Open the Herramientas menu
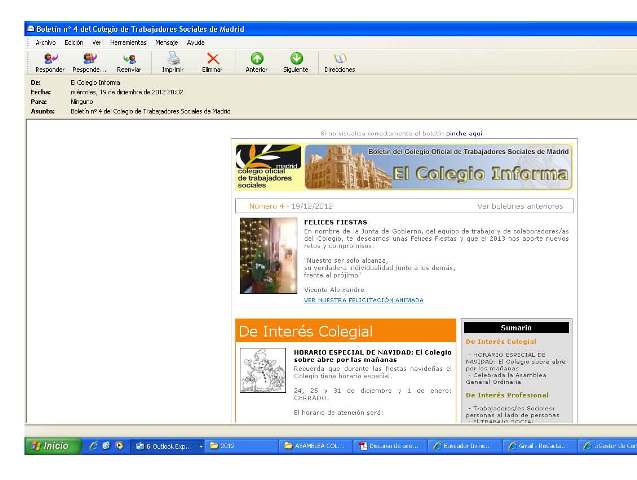 click(x=128, y=42)
